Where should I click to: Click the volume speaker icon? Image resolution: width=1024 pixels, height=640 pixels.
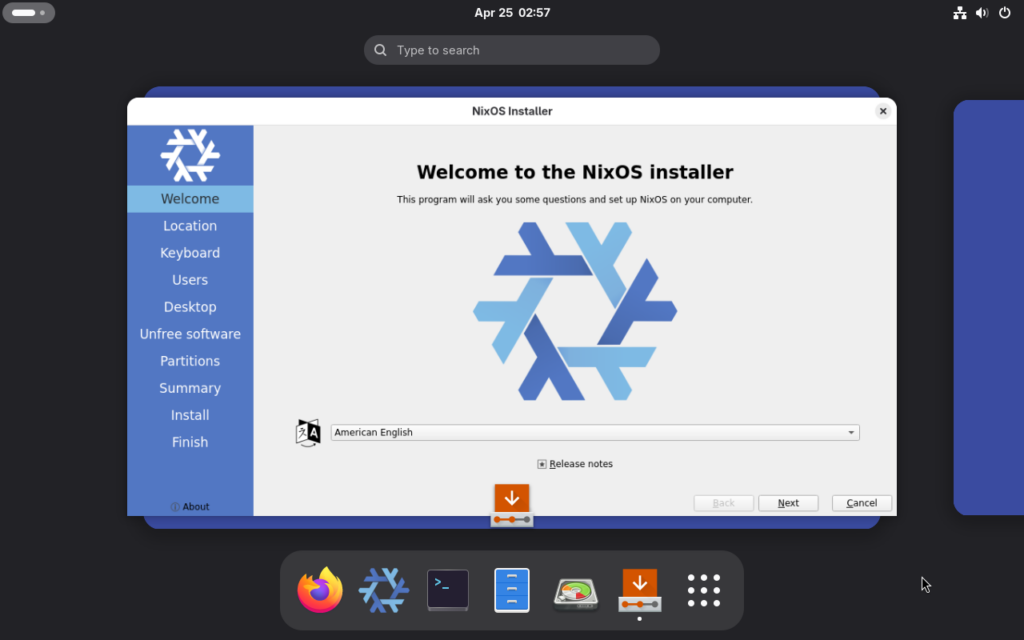982,13
